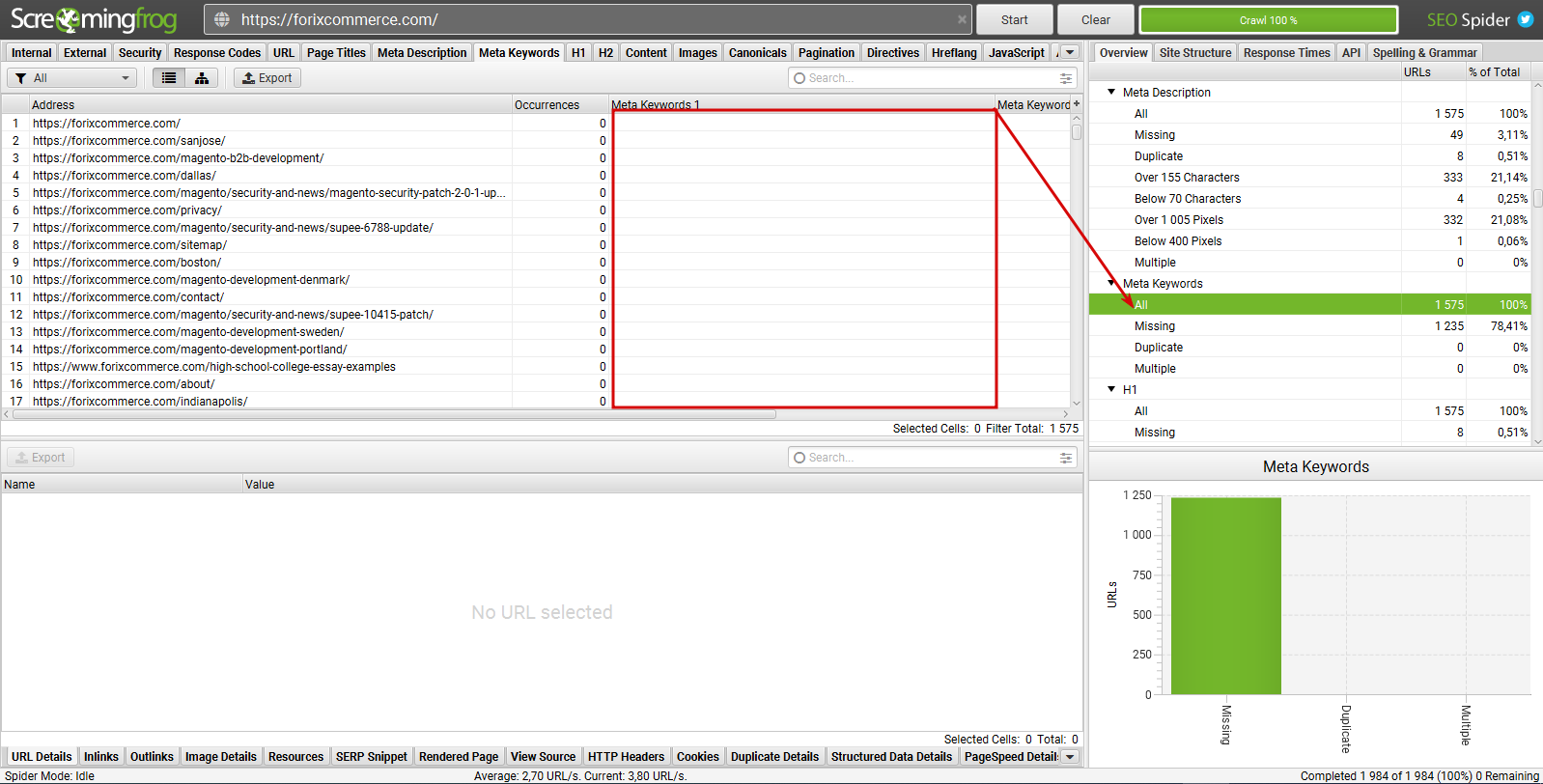
Task: Open the Site Structure tab
Action: [x=1195, y=53]
